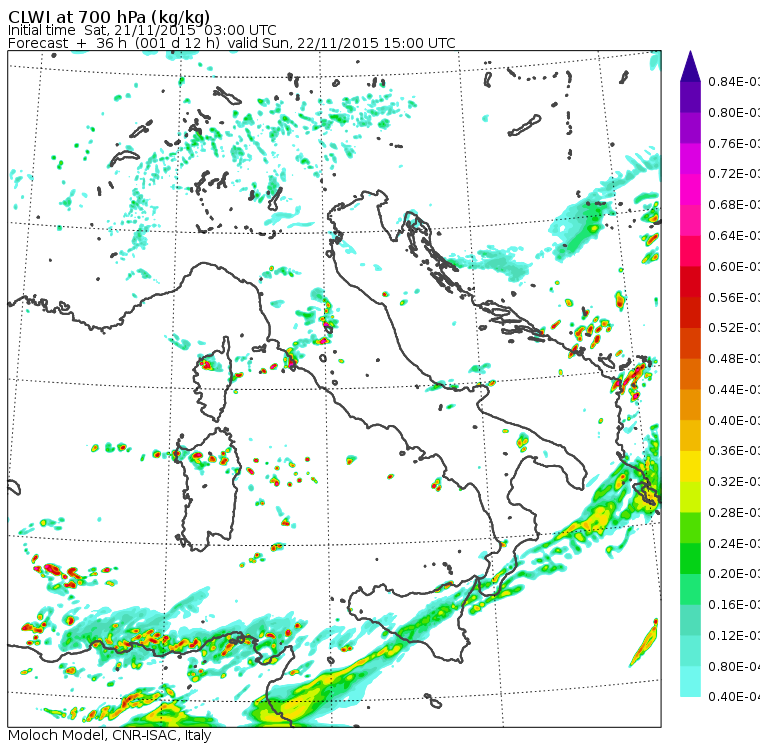Click the 'Moloch Model, CNR-ISAC, Italy' credit text
Screen dimensions: 760x749
pos(109,735)
